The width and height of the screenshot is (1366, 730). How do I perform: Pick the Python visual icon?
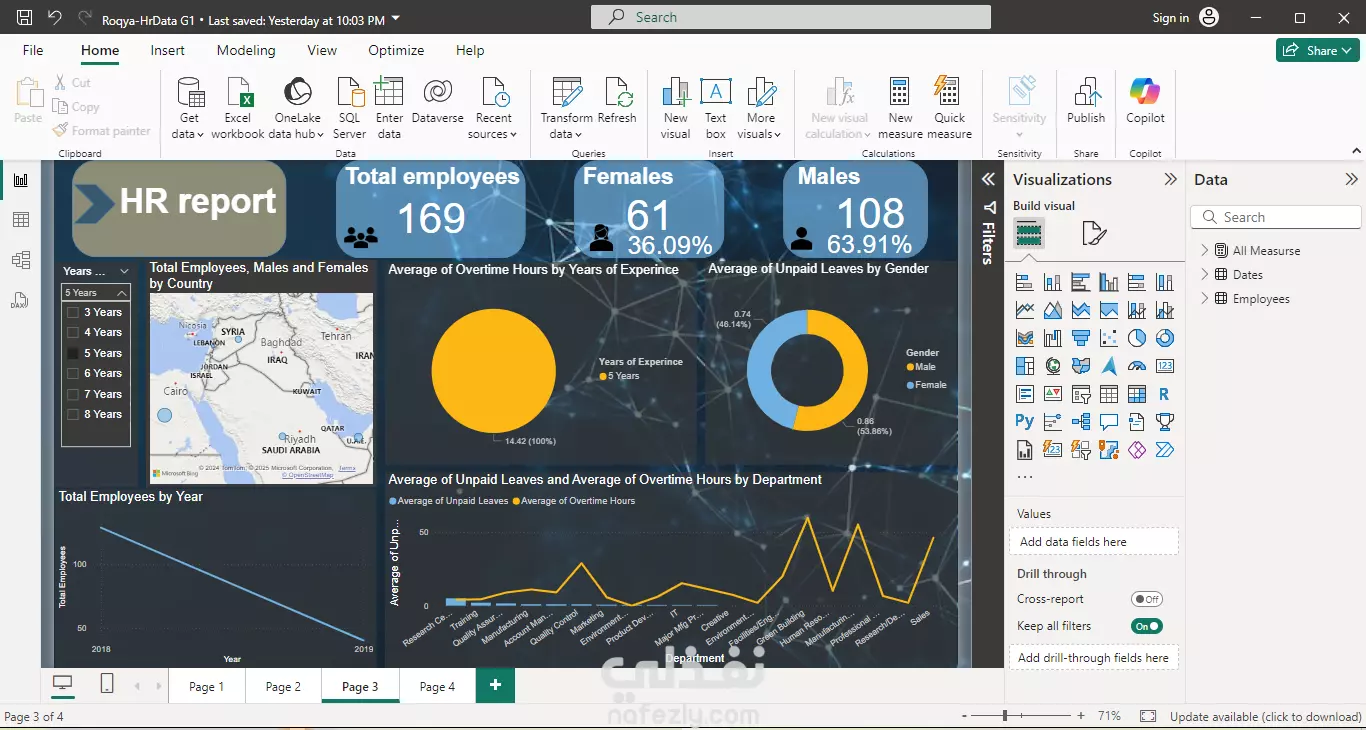[1024, 422]
